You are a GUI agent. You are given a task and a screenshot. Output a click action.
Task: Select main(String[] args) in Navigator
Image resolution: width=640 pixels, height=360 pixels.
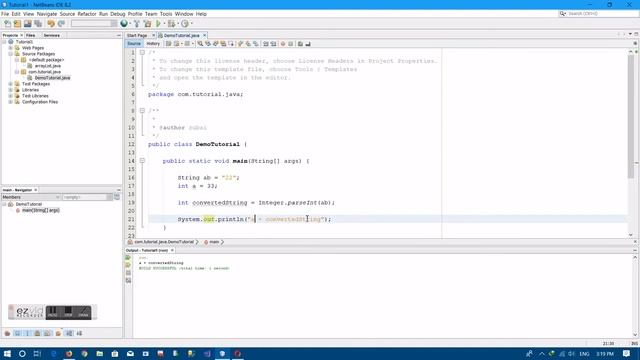click(x=41, y=210)
